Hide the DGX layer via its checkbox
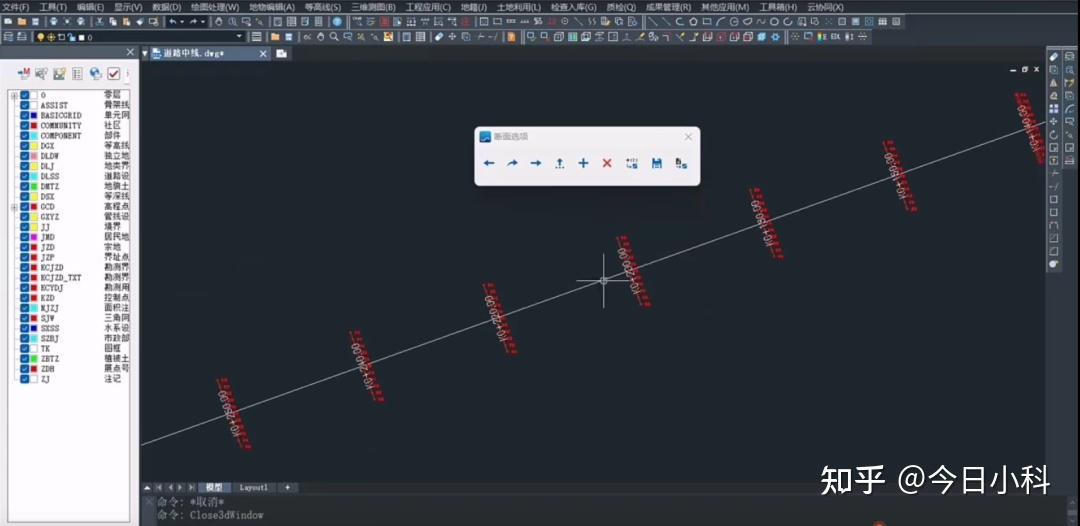This screenshot has width=1080, height=526. point(25,145)
